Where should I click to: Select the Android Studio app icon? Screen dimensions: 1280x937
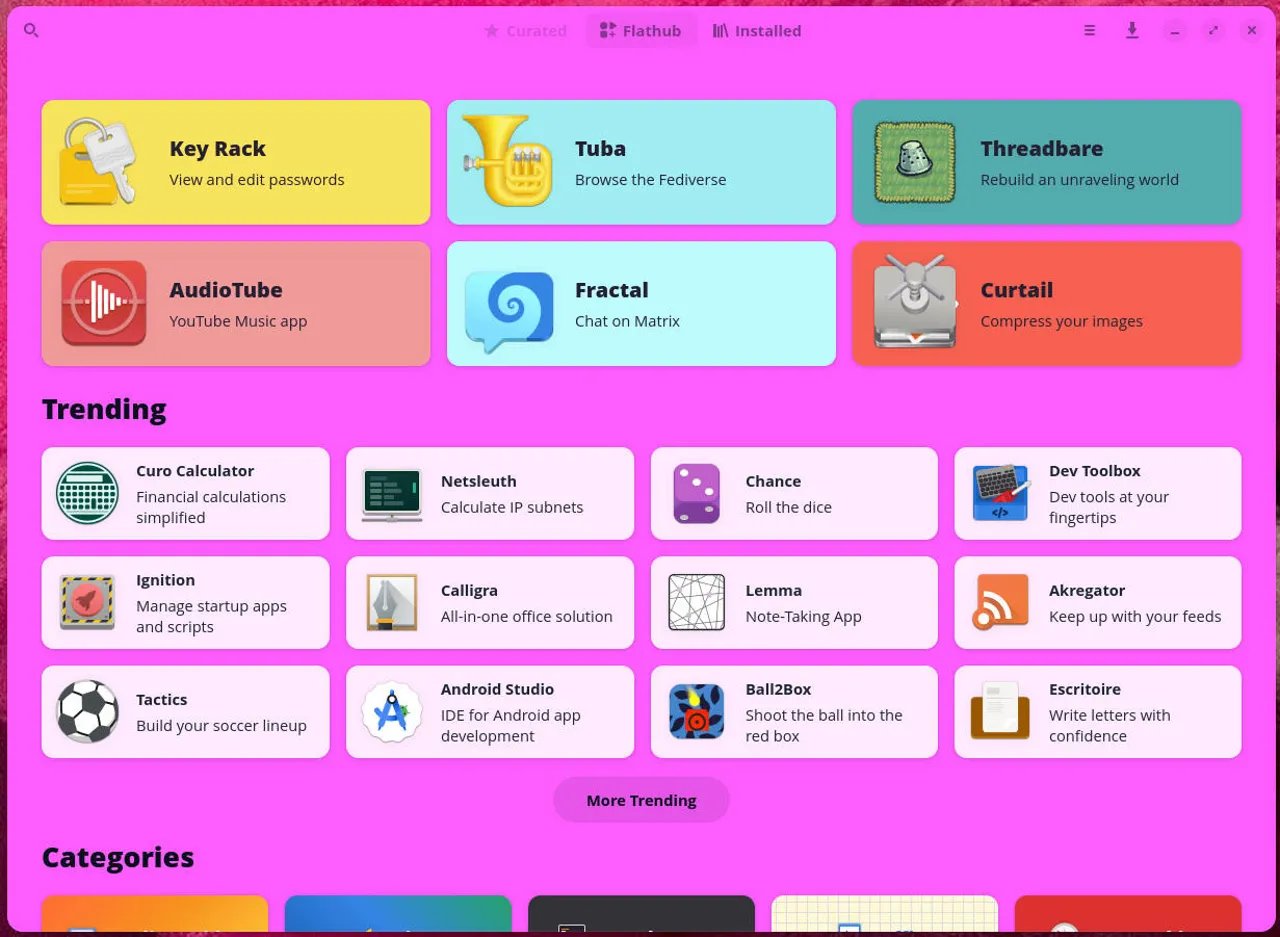coord(392,711)
